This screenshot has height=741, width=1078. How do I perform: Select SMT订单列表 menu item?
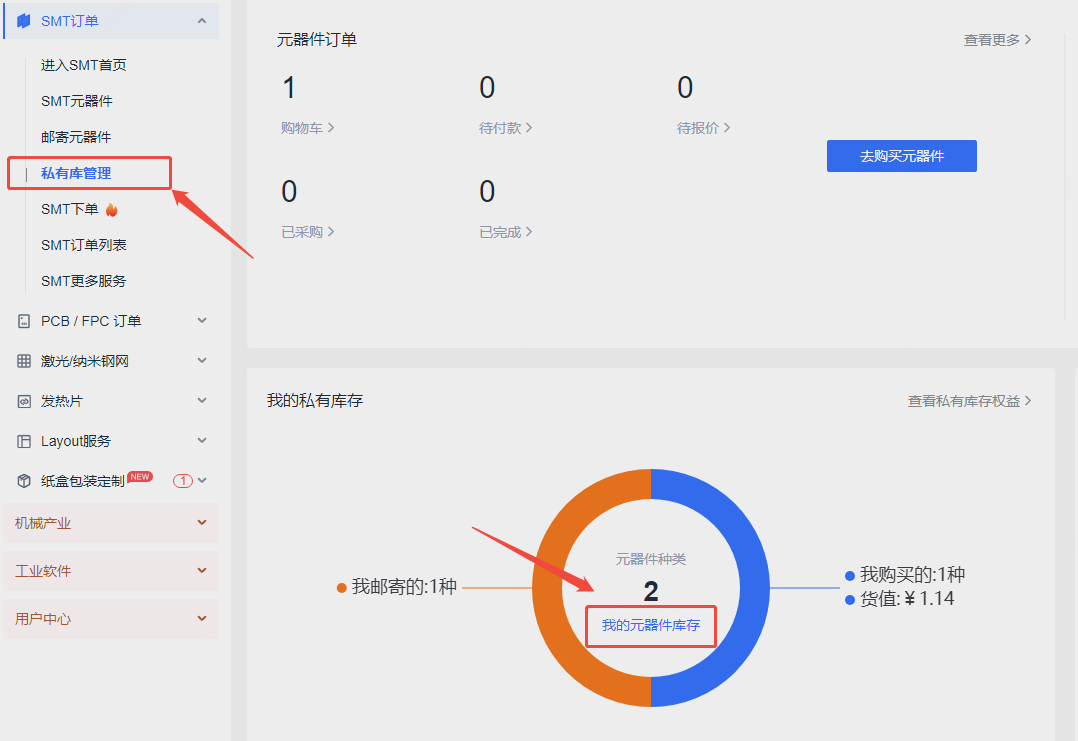point(84,245)
